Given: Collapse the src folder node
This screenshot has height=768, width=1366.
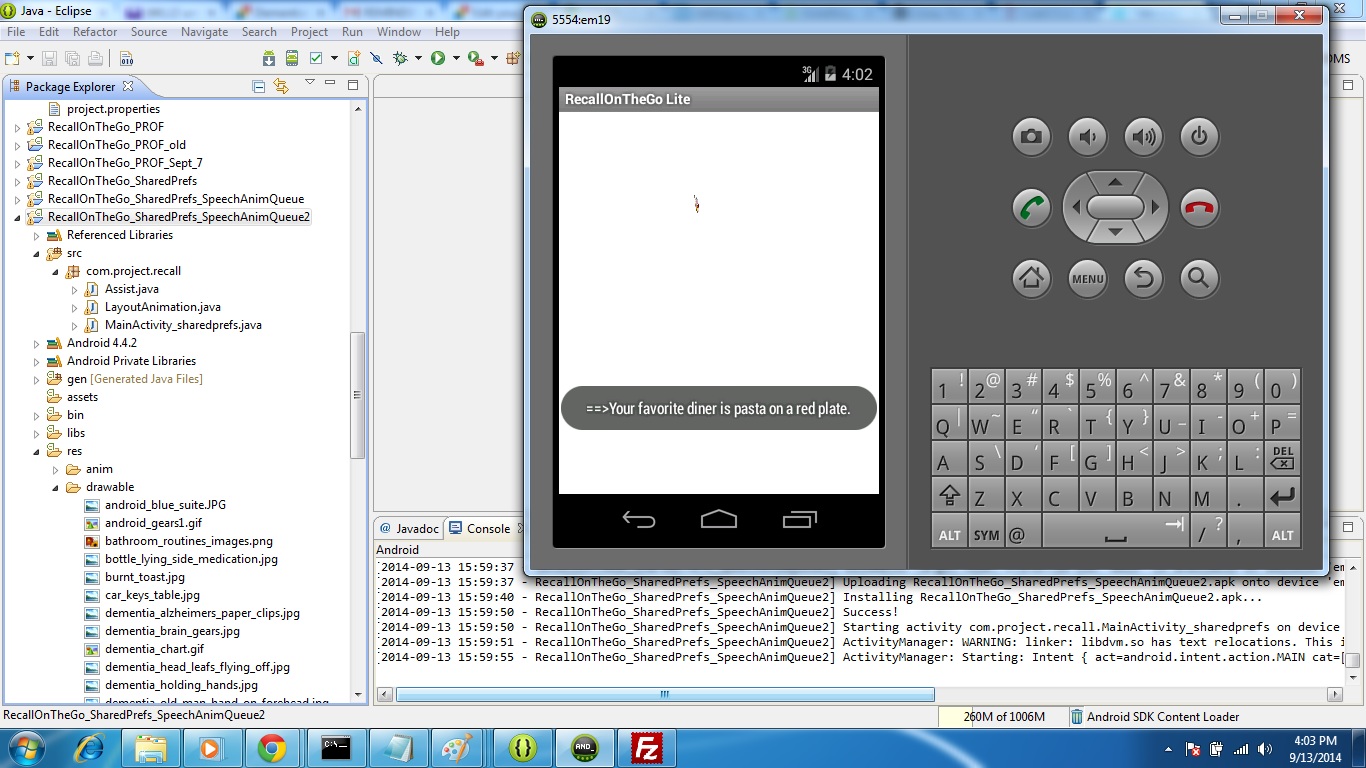Looking at the screenshot, I should click(36, 254).
